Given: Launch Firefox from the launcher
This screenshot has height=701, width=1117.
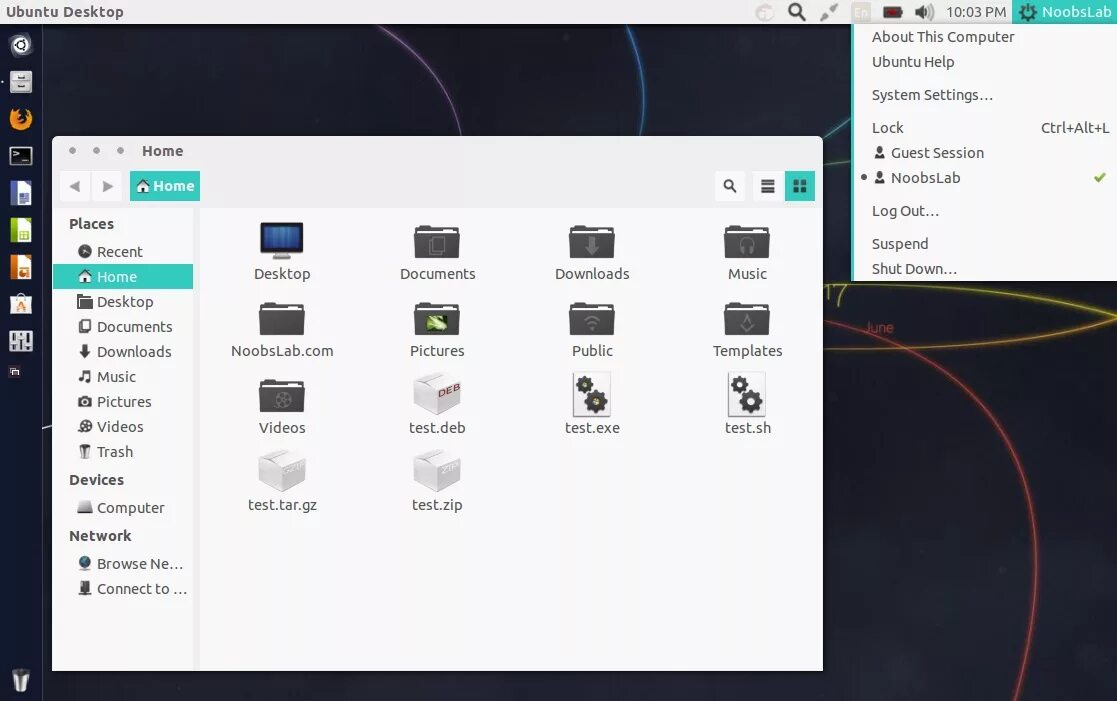Looking at the screenshot, I should point(21,119).
